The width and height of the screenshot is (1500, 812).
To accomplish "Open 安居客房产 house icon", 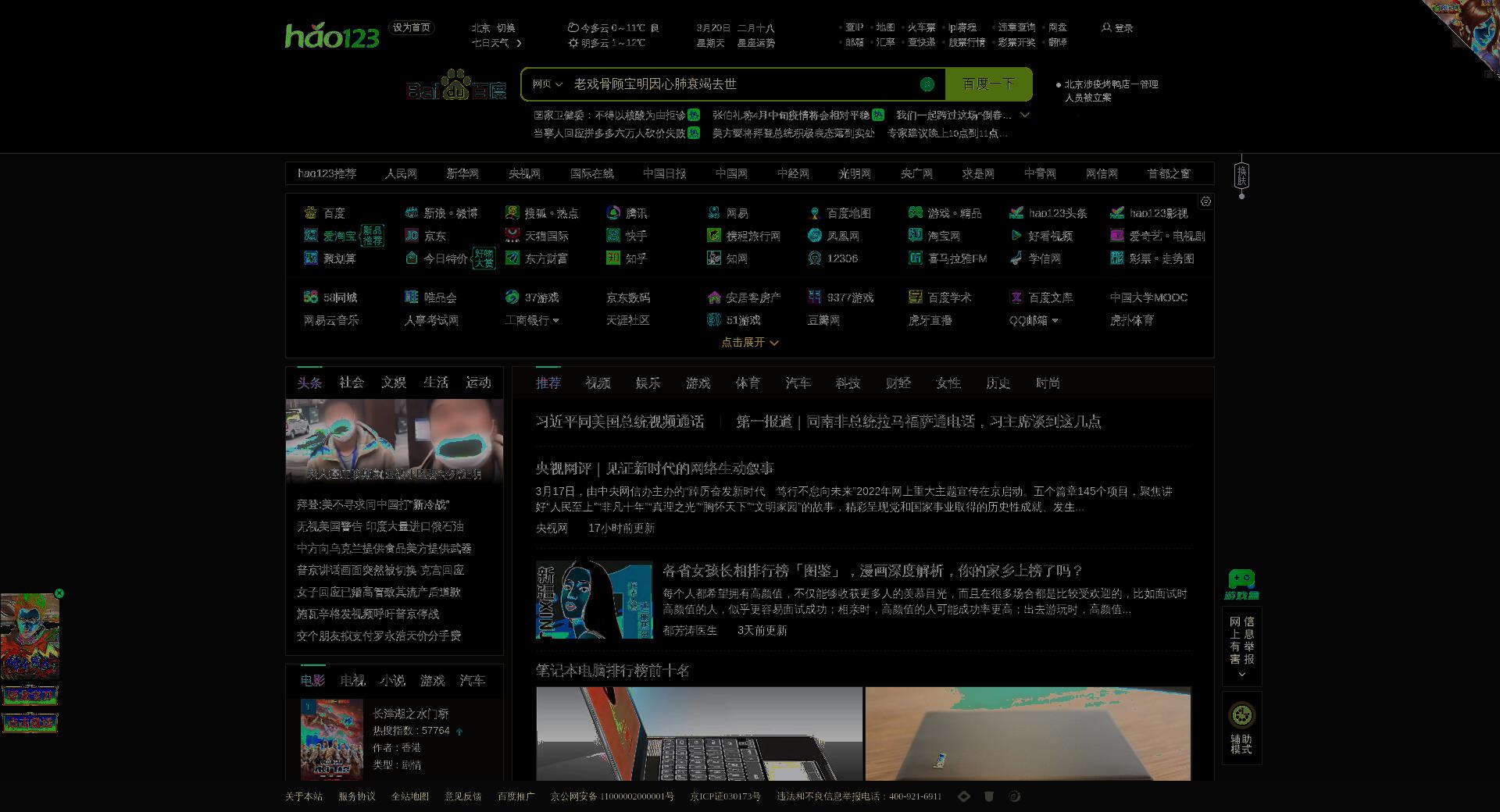I will tap(713, 297).
